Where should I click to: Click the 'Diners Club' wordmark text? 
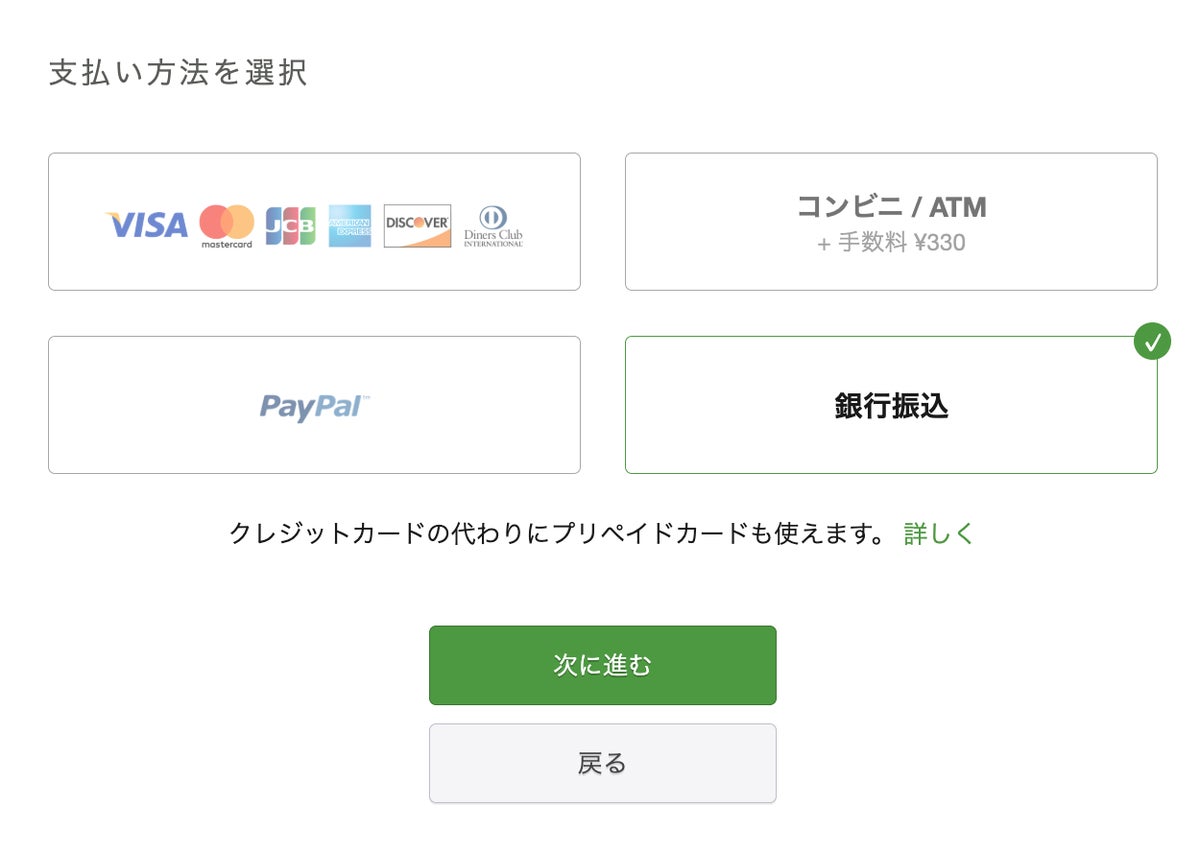493,236
